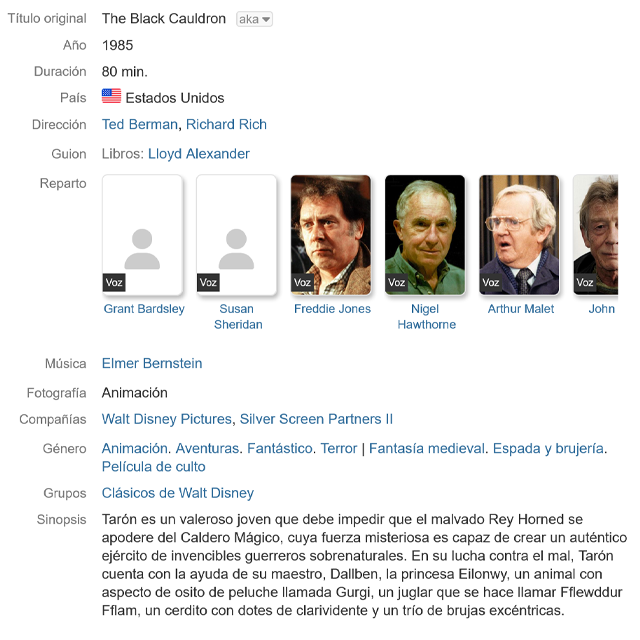Open author Lloyd Alexander's page
640x640 pixels.
point(198,153)
